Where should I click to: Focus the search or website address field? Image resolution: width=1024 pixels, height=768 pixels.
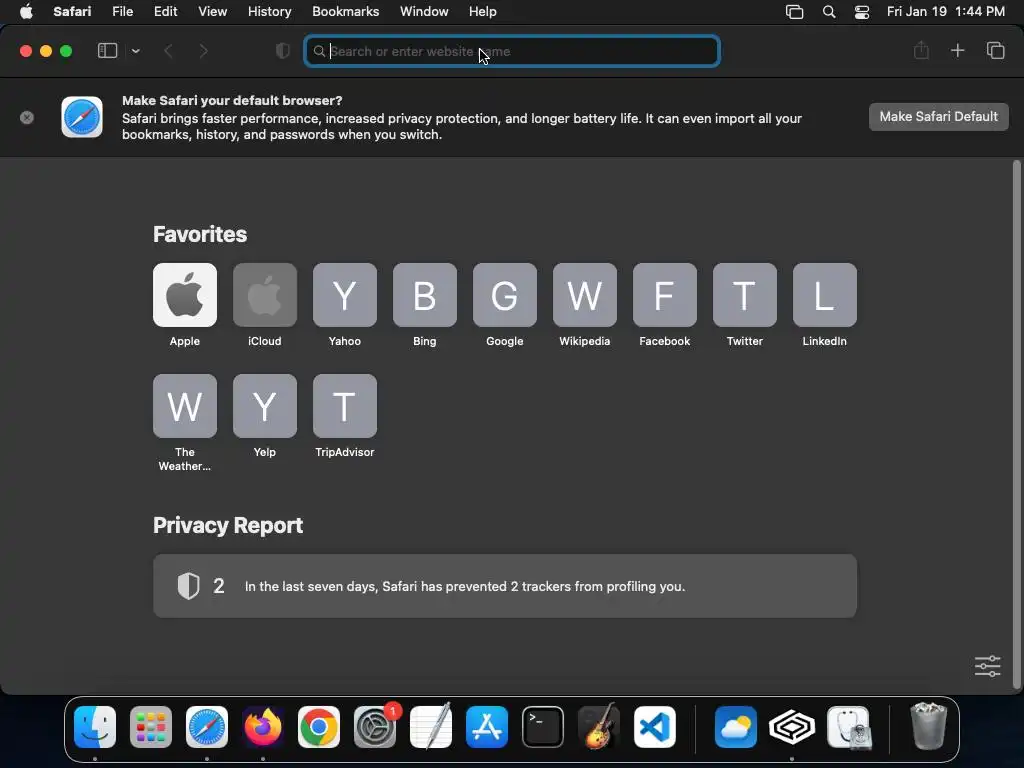pyautogui.click(x=512, y=51)
